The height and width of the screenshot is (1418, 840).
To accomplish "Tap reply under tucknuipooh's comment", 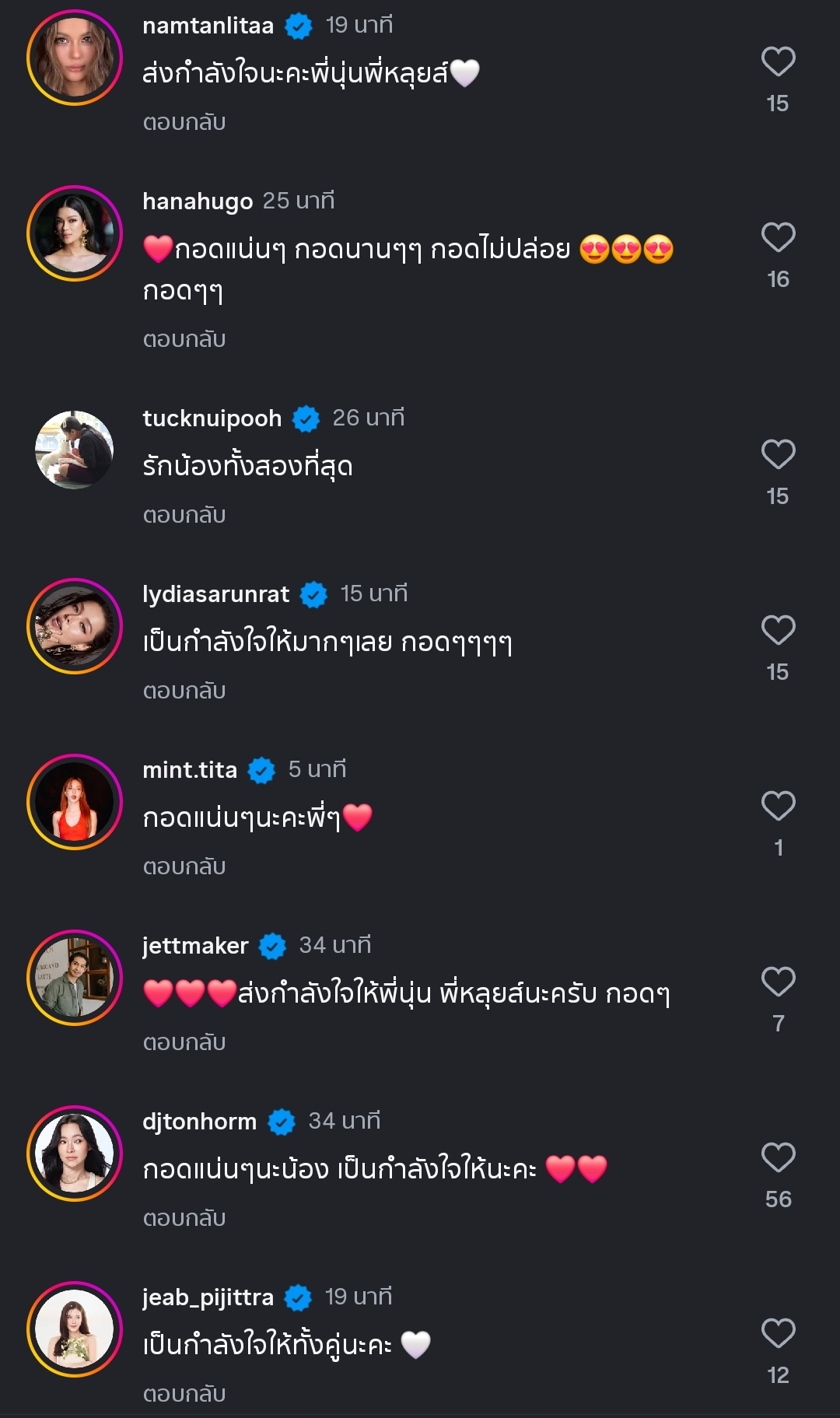I will tap(184, 515).
